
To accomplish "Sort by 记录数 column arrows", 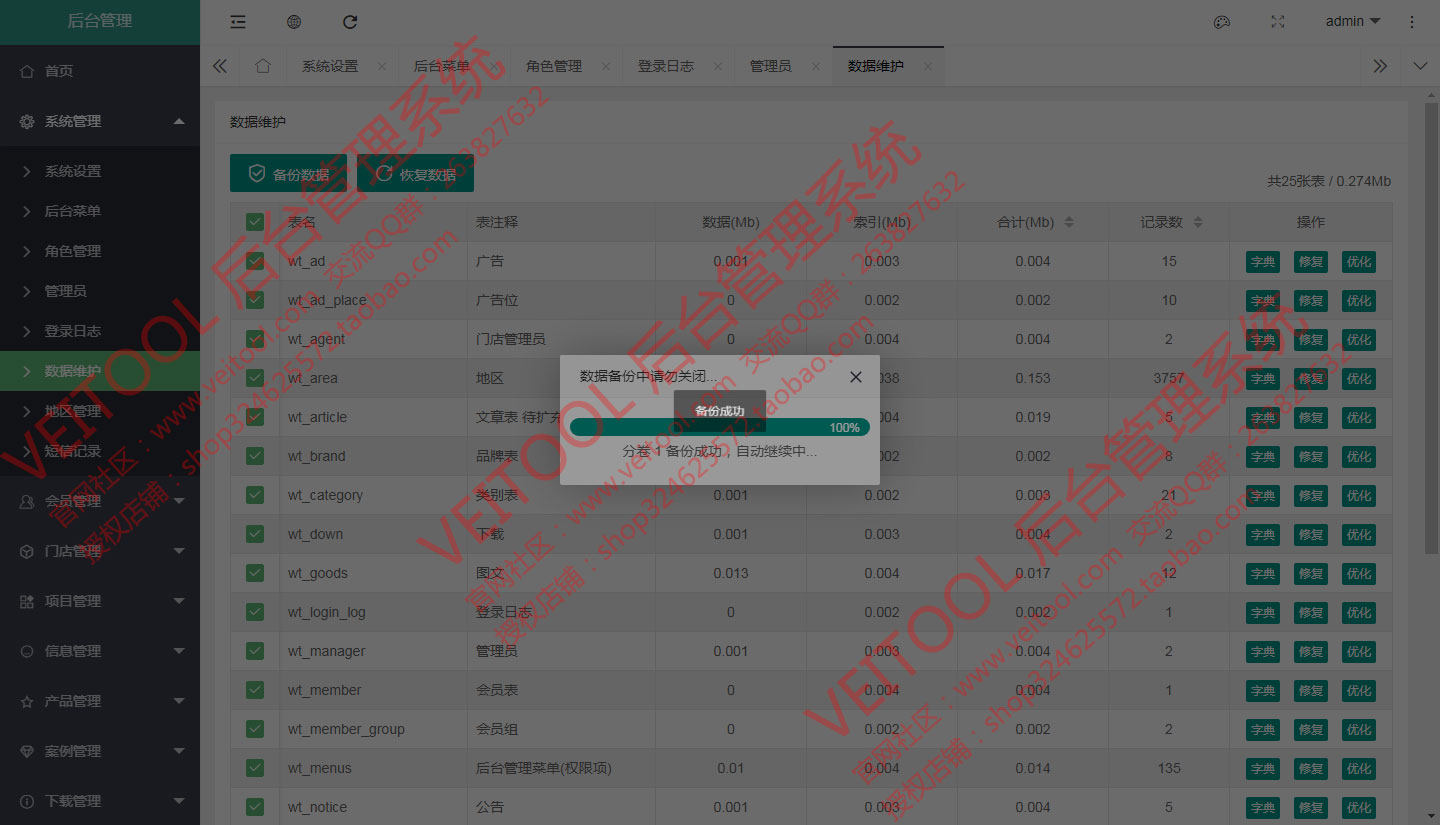I will (1198, 222).
